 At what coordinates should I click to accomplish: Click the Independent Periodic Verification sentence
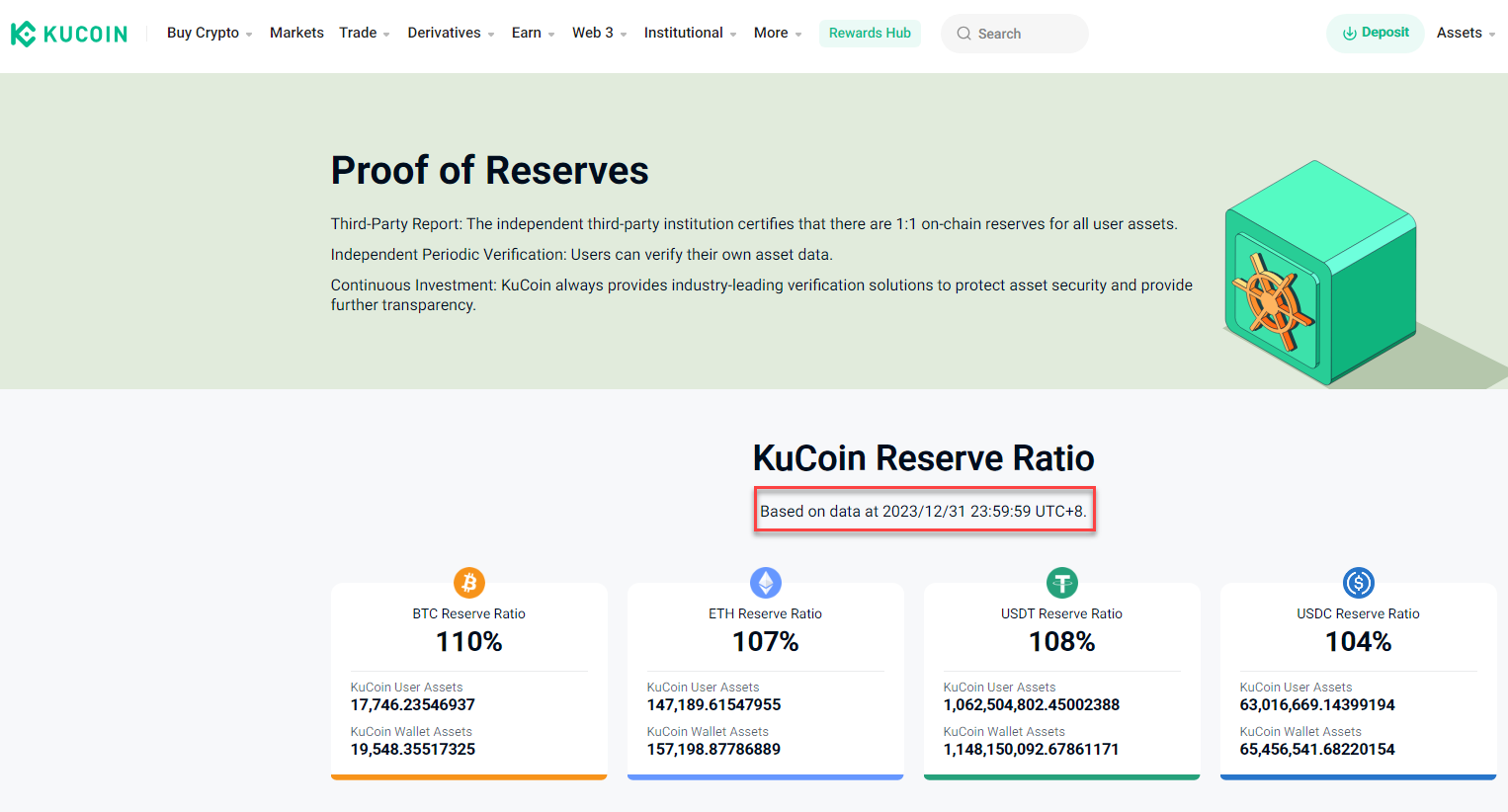click(581, 255)
